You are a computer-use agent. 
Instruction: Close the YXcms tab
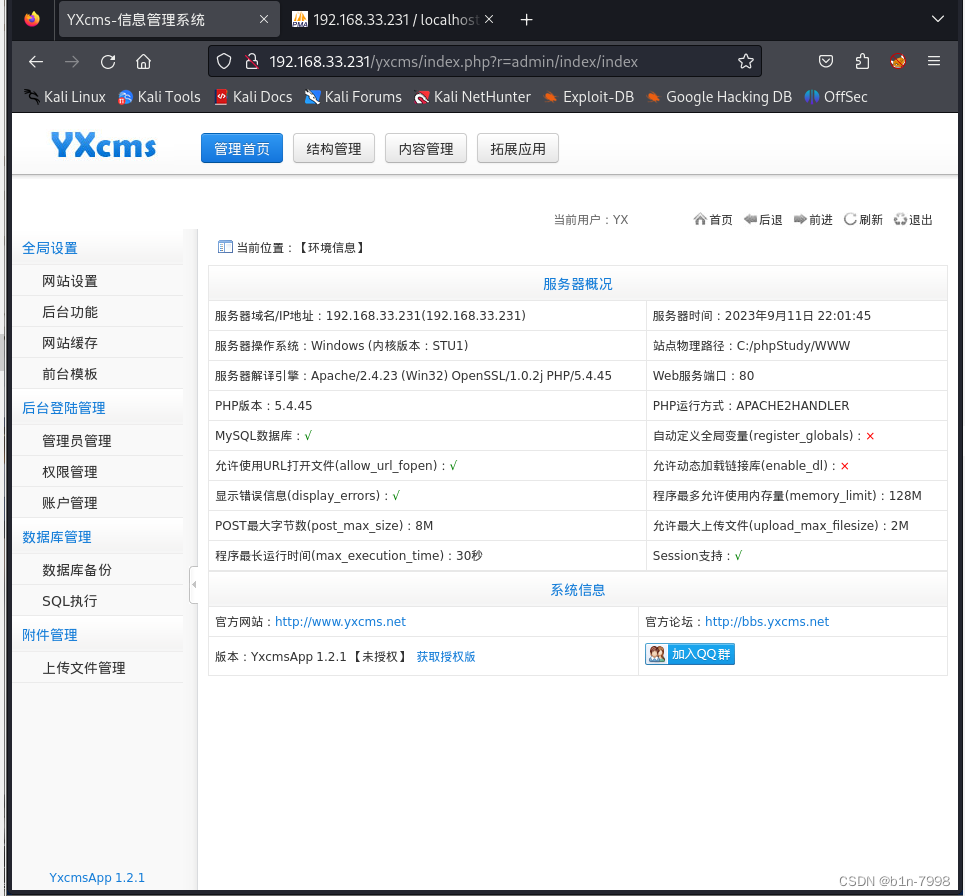(264, 20)
